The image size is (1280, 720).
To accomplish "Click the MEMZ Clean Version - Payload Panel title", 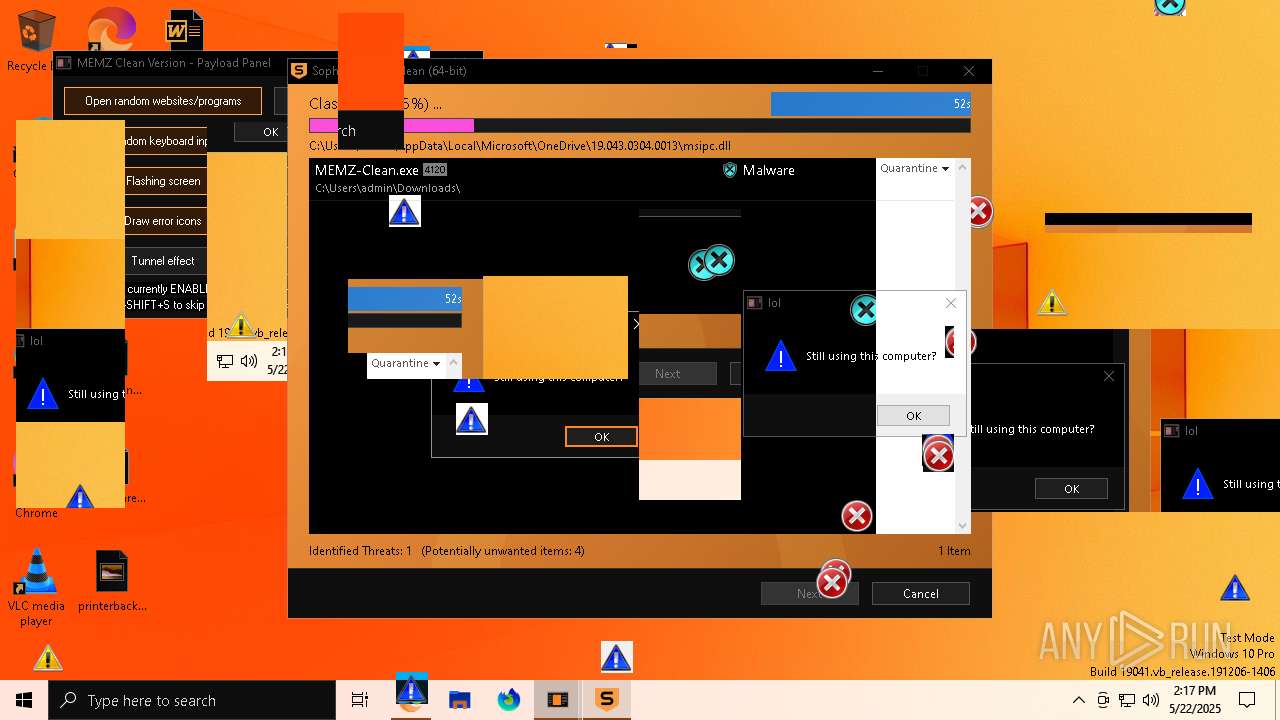I will 174,63.
